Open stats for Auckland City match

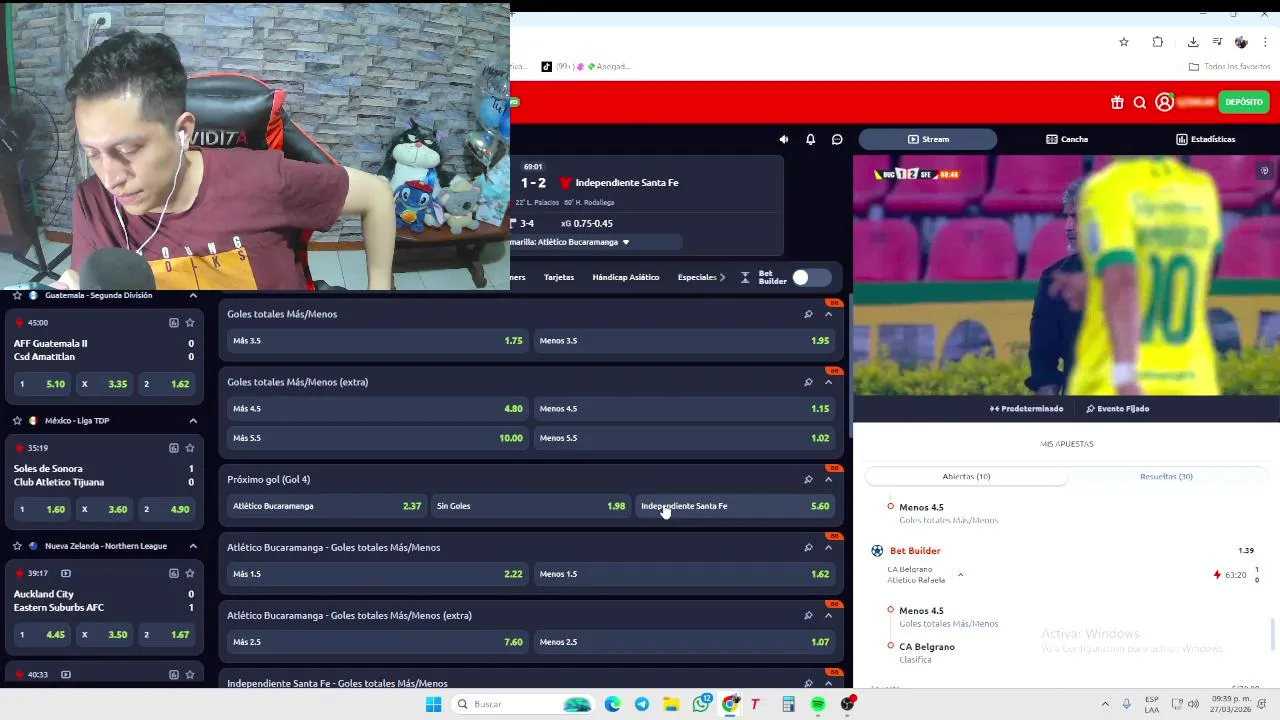pyautogui.click(x=173, y=573)
